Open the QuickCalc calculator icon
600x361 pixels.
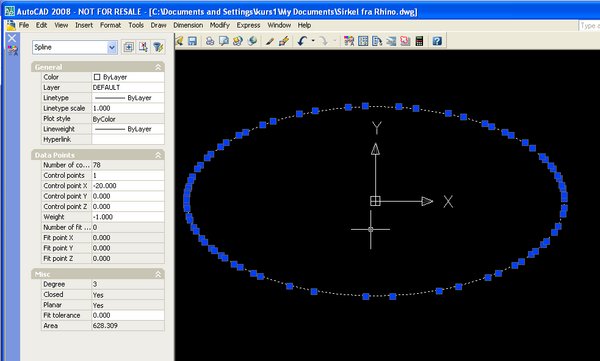click(x=419, y=41)
